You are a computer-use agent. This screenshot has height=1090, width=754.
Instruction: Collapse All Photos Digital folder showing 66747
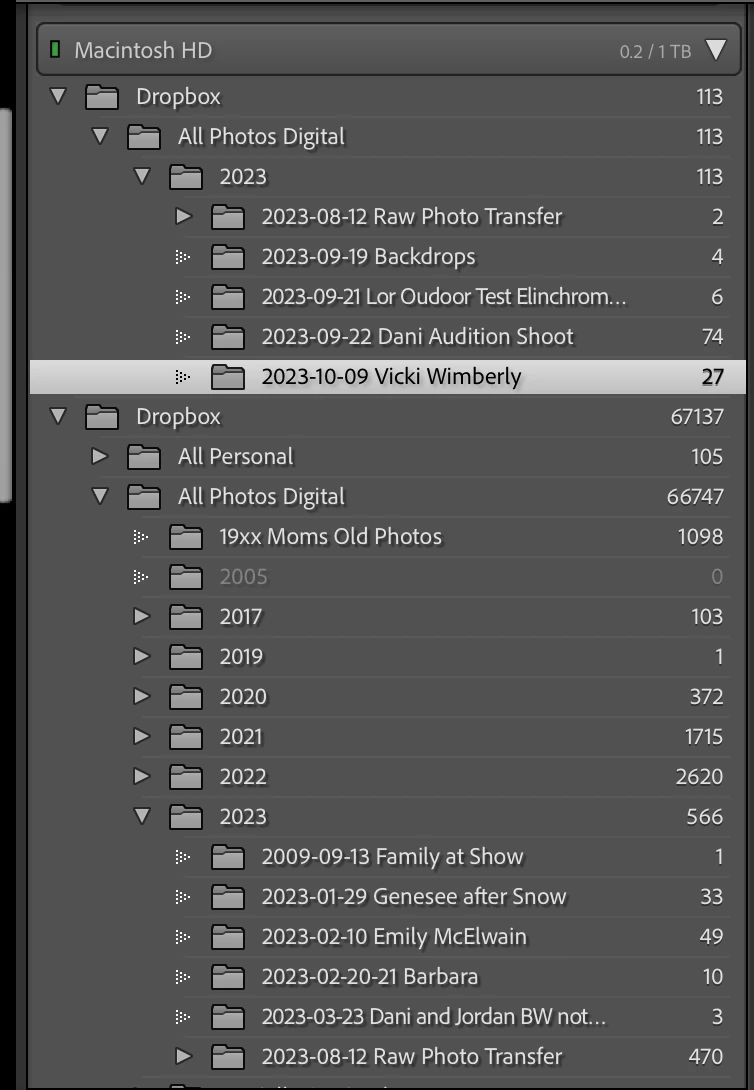pos(100,496)
